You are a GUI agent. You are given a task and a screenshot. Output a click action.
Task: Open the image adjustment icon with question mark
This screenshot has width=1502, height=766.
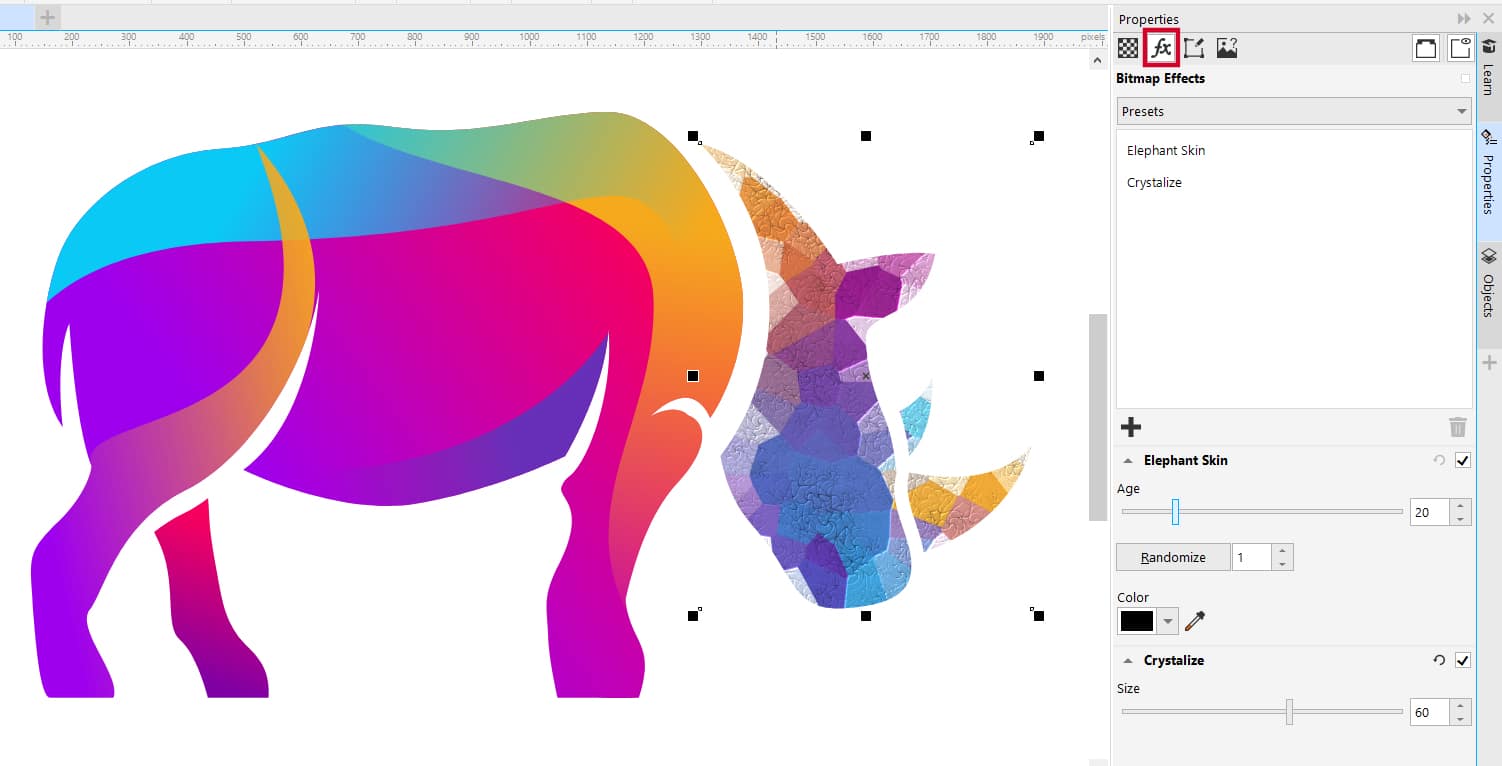point(1227,47)
